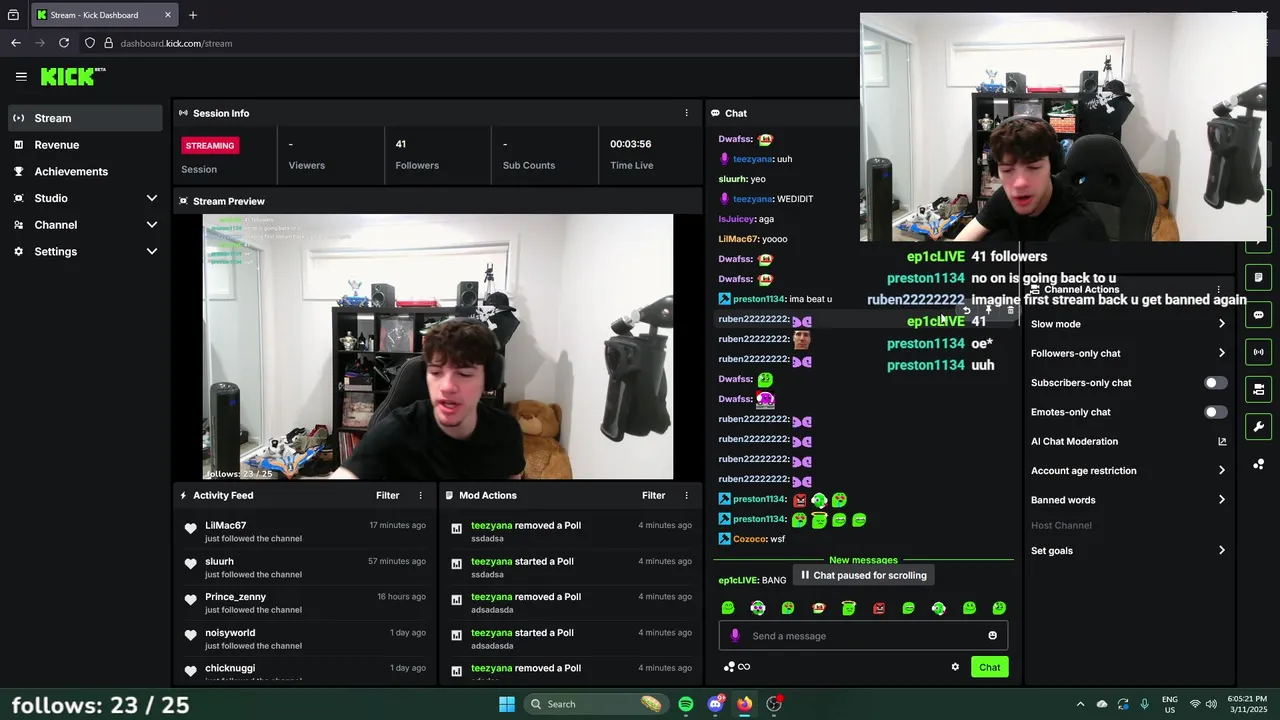The width and height of the screenshot is (1280, 720).
Task: Open the chat-bubble panel icon on right rail
Action: point(1258,315)
